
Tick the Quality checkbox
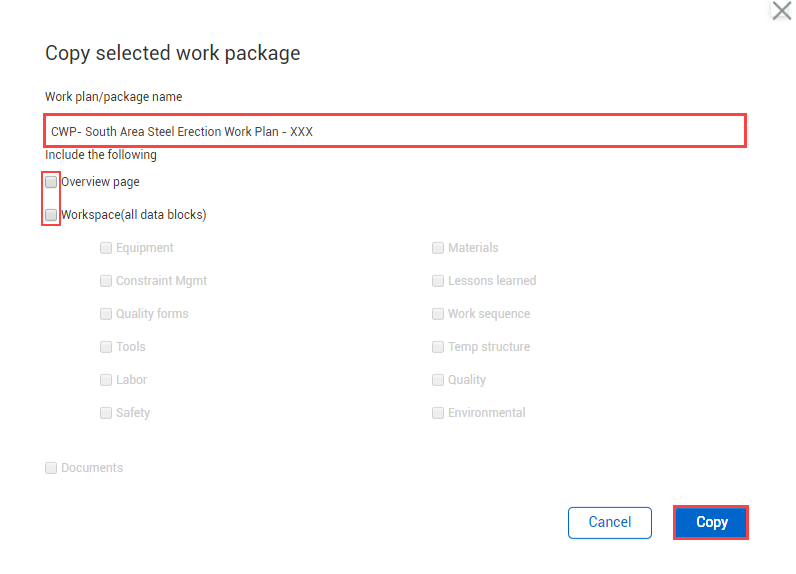pos(438,380)
